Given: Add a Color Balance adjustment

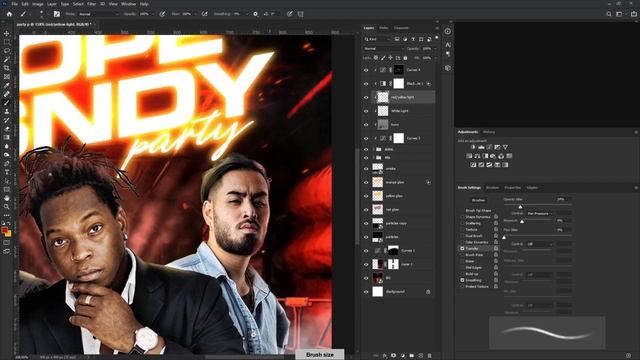Looking at the screenshot, I should pyautogui.click(x=477, y=156).
